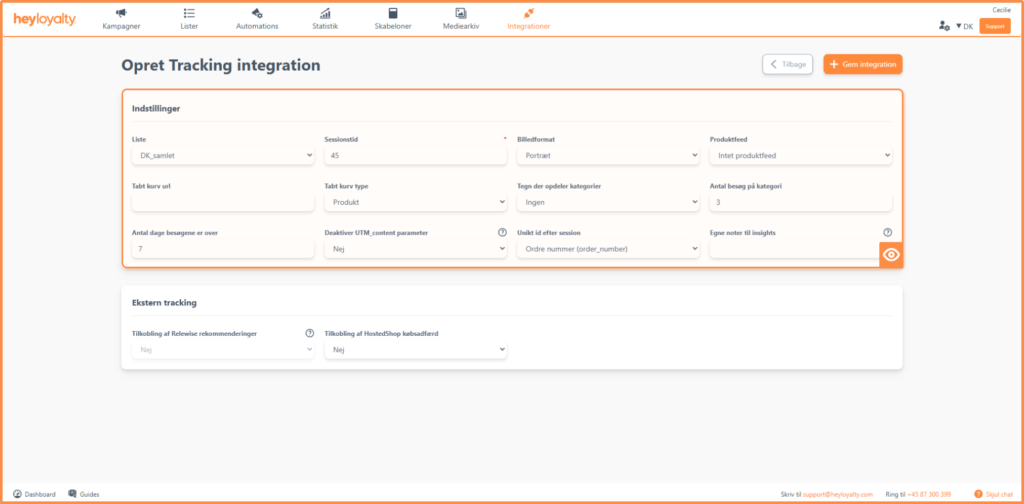
Task: Open Automations section icon
Action: coord(257,13)
